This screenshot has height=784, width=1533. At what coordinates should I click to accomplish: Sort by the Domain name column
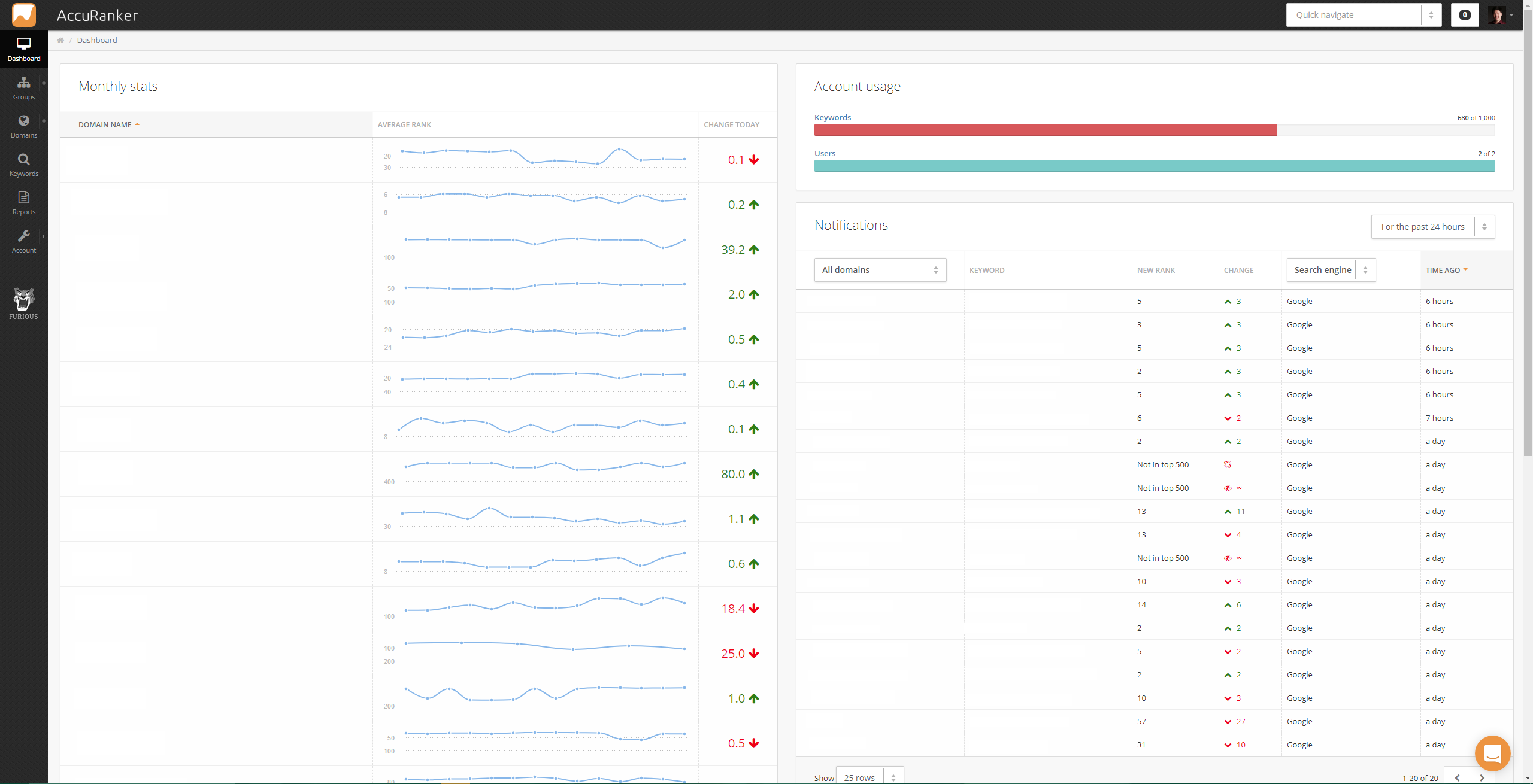click(105, 124)
